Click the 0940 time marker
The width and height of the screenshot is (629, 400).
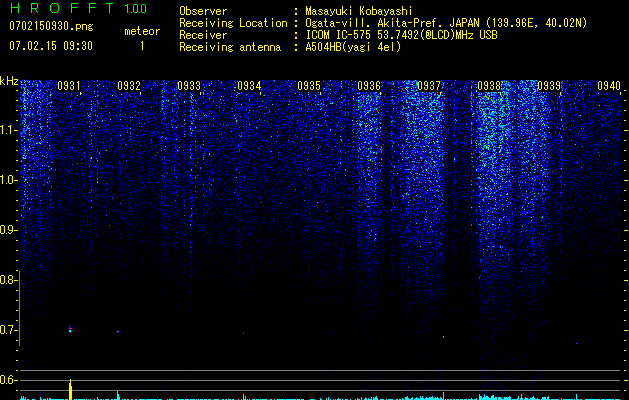[609, 85]
